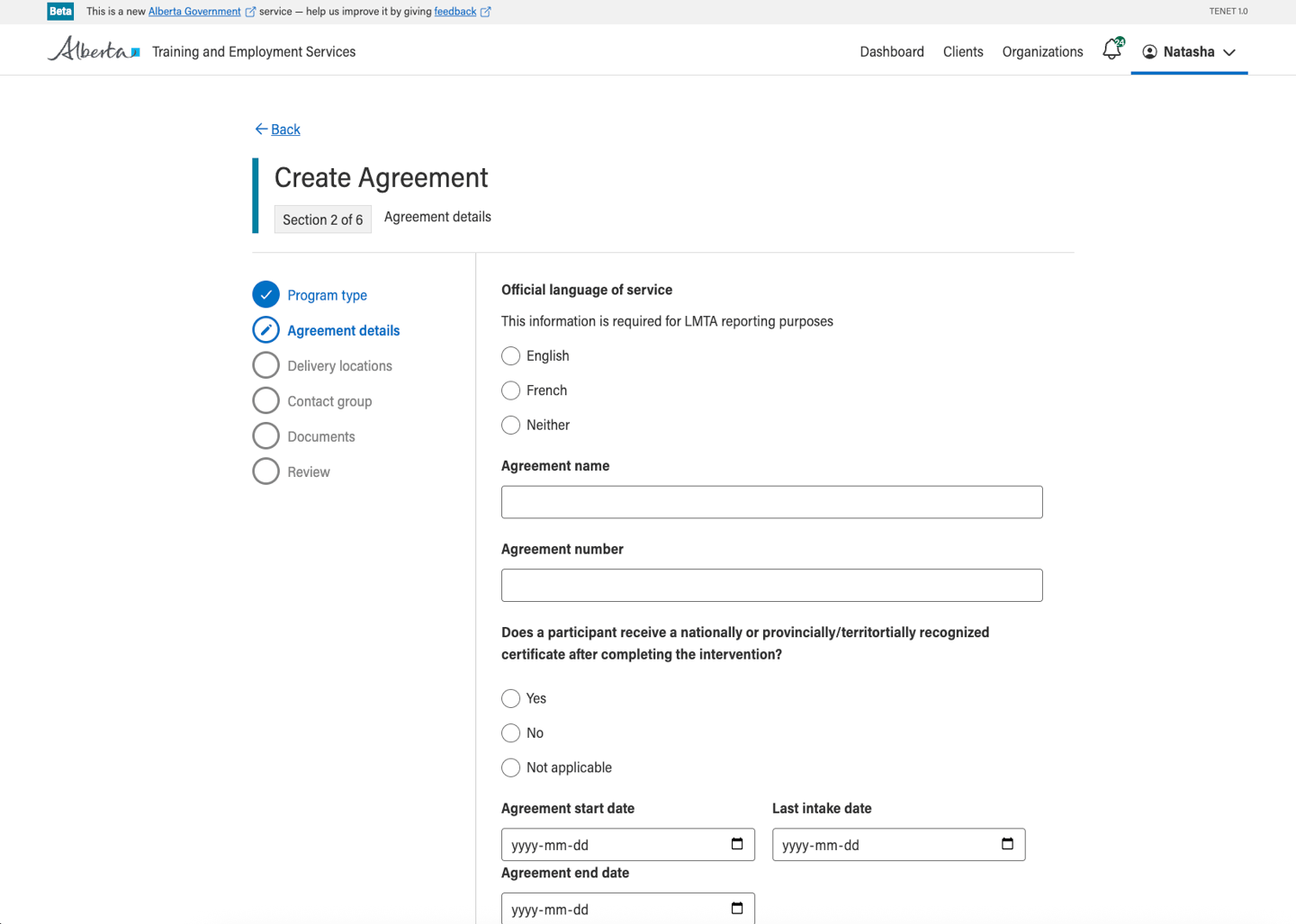The width and height of the screenshot is (1296, 924).
Task: Go to the Organizations menu item
Action: (x=1042, y=52)
